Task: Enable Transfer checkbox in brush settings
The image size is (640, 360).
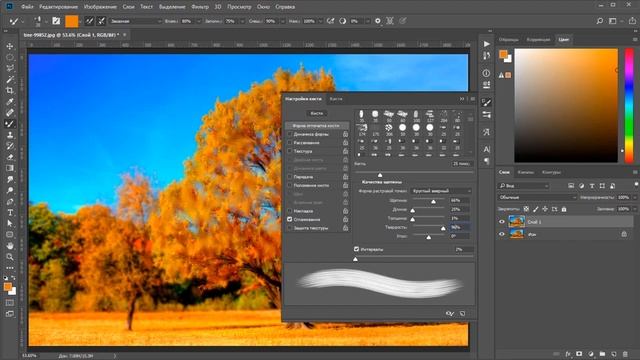Action: tap(290, 177)
